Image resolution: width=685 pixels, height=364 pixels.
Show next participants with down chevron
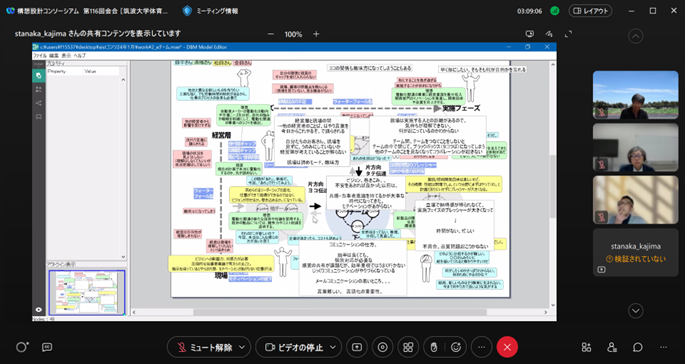636,311
